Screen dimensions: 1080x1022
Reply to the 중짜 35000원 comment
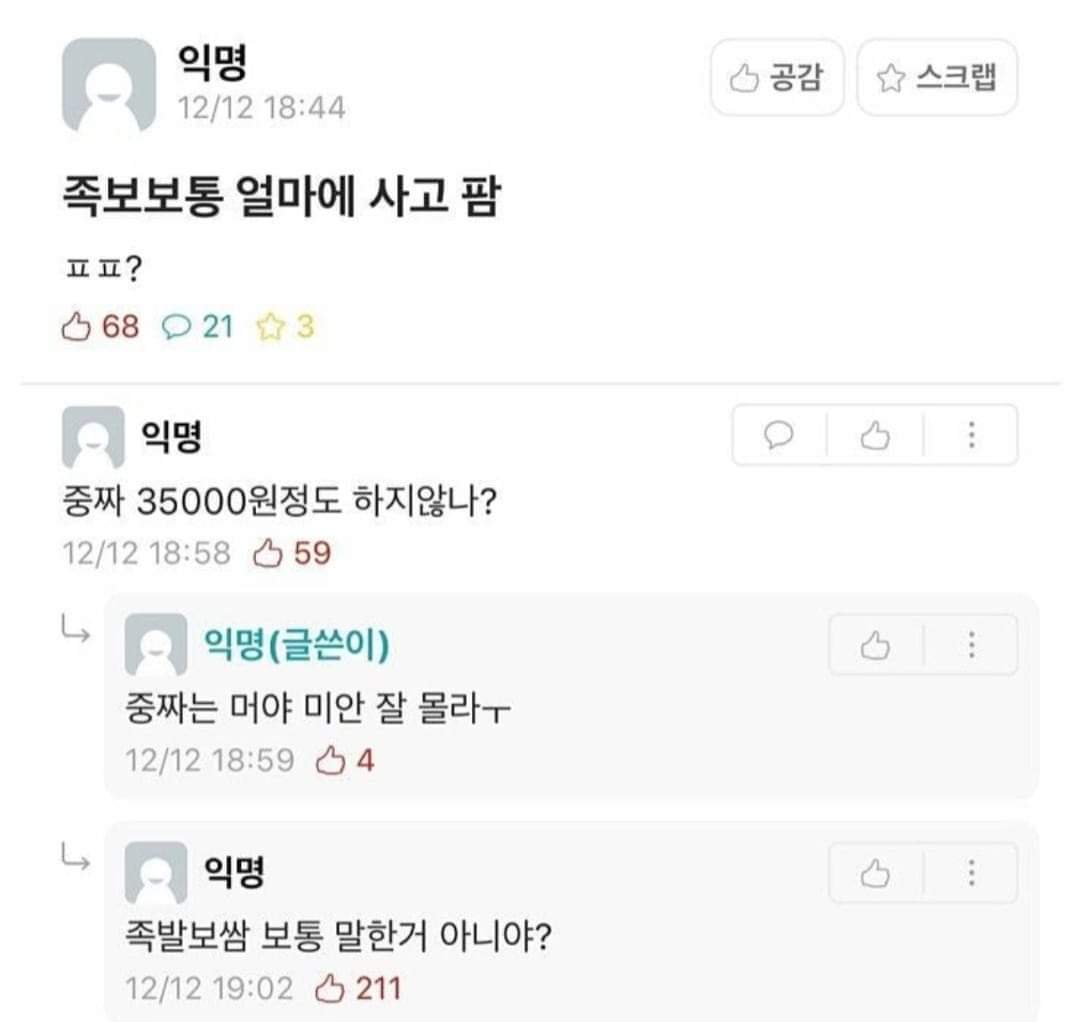(779, 435)
